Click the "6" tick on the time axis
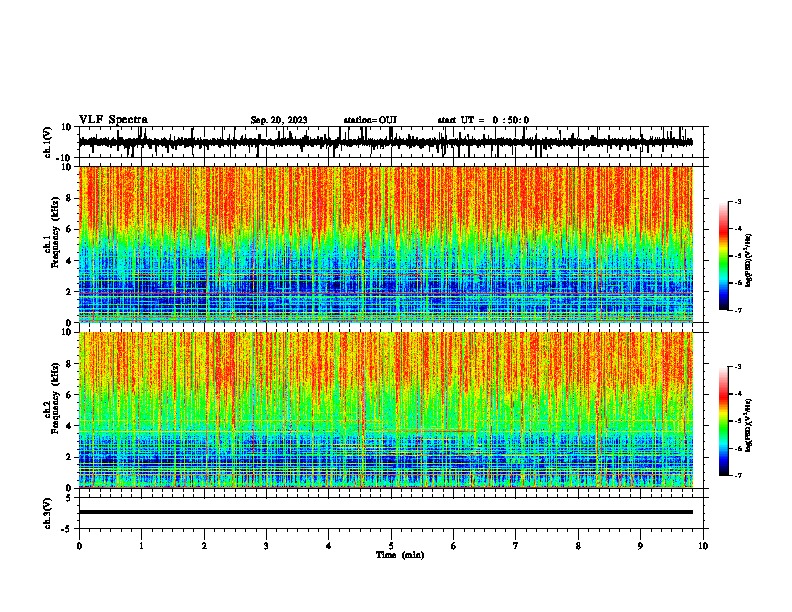The width and height of the screenshot is (792, 612). click(454, 546)
